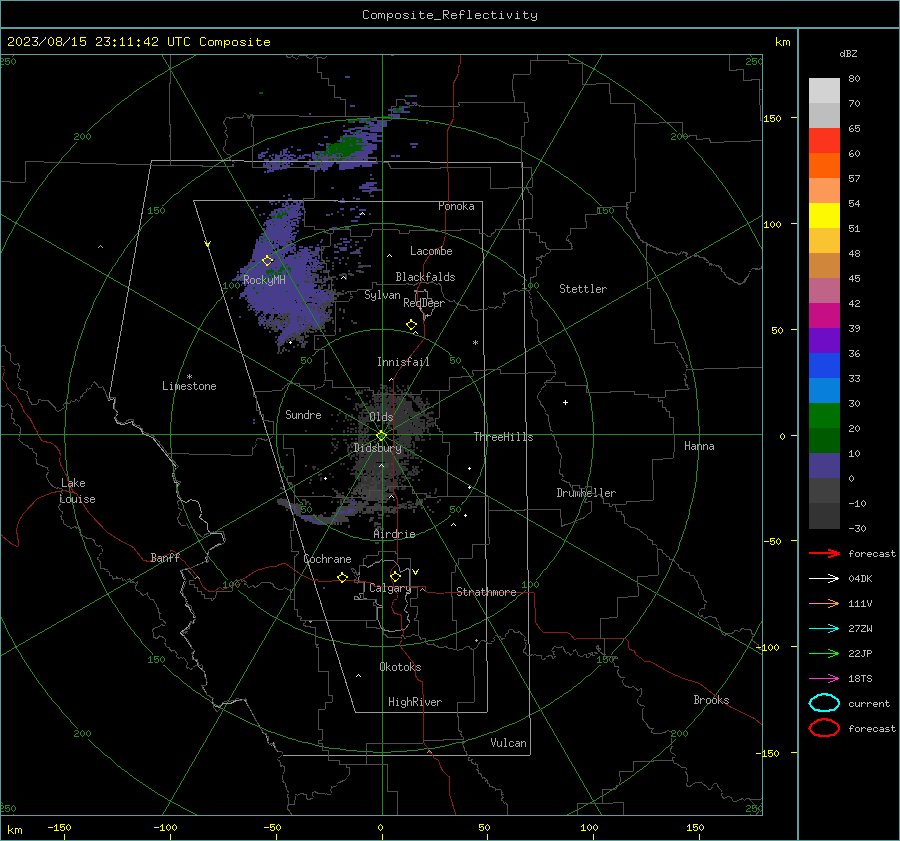The image size is (900, 841).
Task: Click the yellow diamond marker above Calgary
Action: (x=395, y=576)
